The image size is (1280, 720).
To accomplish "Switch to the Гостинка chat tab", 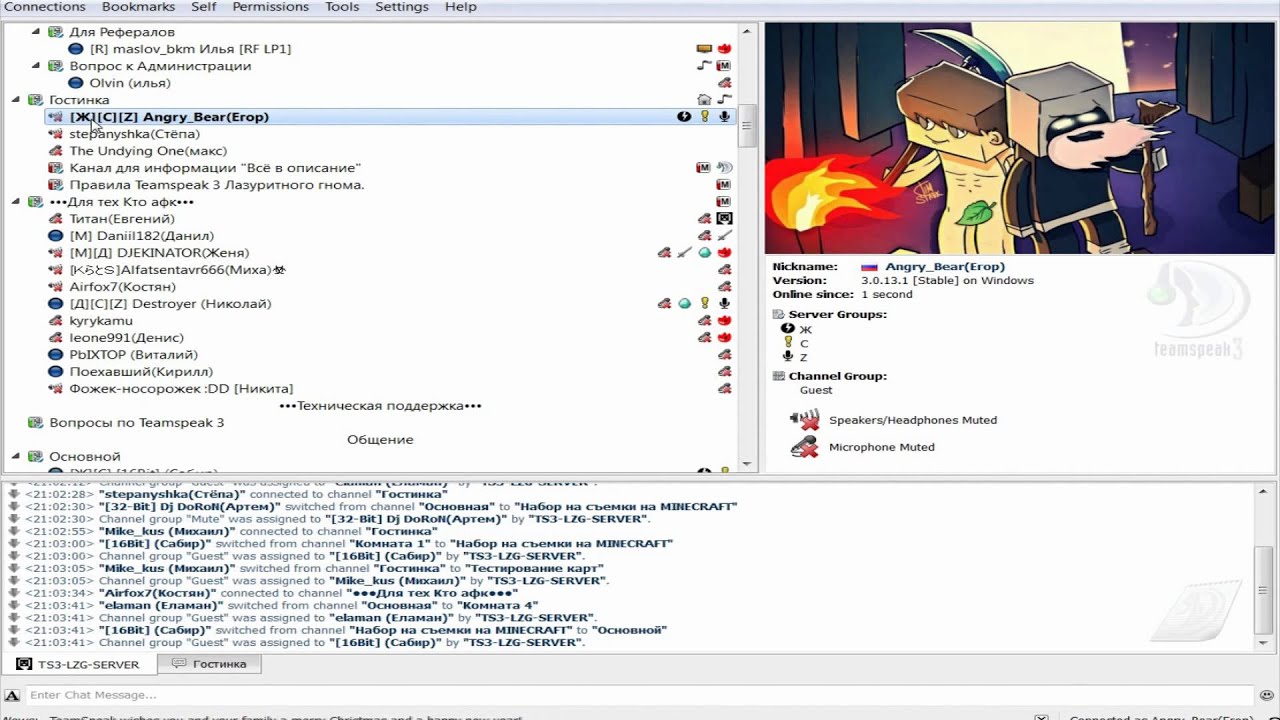I will point(209,664).
